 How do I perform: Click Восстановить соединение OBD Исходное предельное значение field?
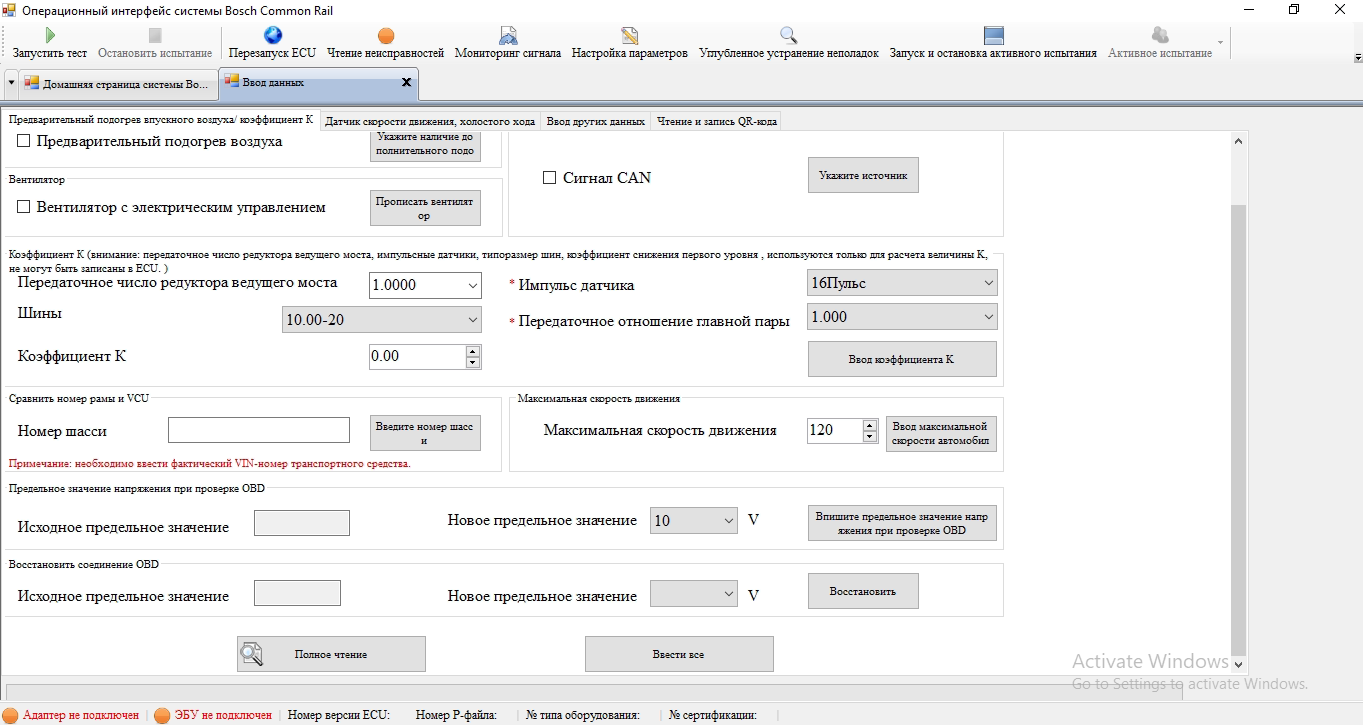click(297, 593)
